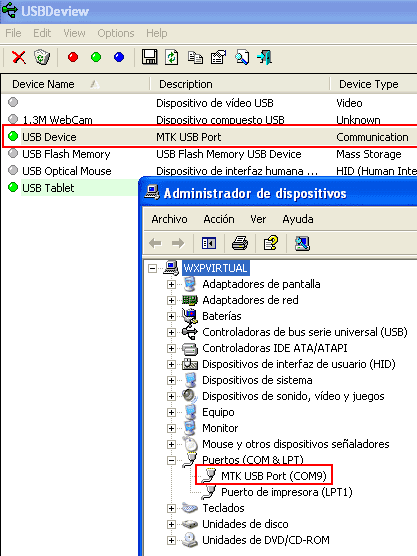Viewport: 417px width, 556px height.
Task: Click the green dot enable devices icon
Action: [96, 57]
